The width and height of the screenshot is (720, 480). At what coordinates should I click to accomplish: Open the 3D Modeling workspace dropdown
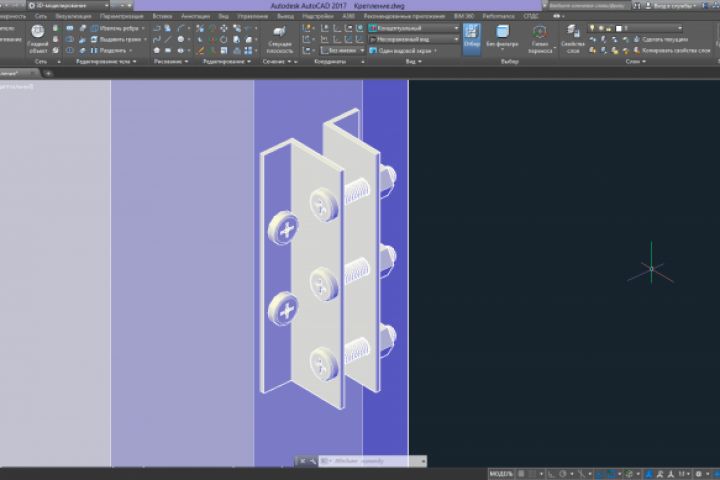69,6
